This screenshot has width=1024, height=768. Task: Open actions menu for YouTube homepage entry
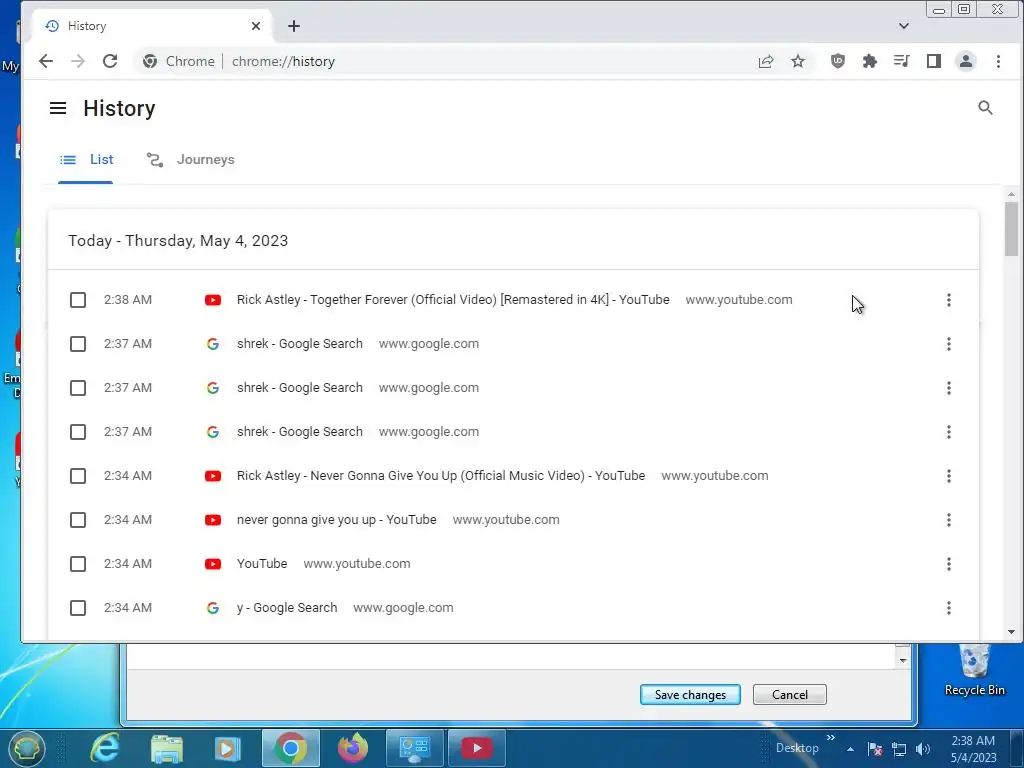[948, 564]
